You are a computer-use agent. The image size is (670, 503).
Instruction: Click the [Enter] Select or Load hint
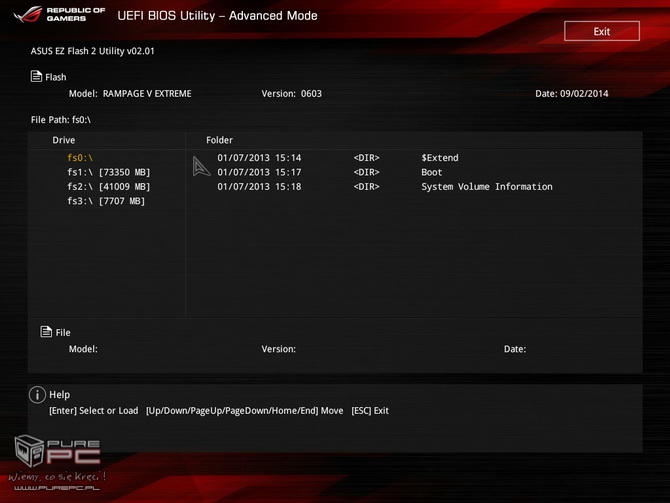tap(94, 411)
